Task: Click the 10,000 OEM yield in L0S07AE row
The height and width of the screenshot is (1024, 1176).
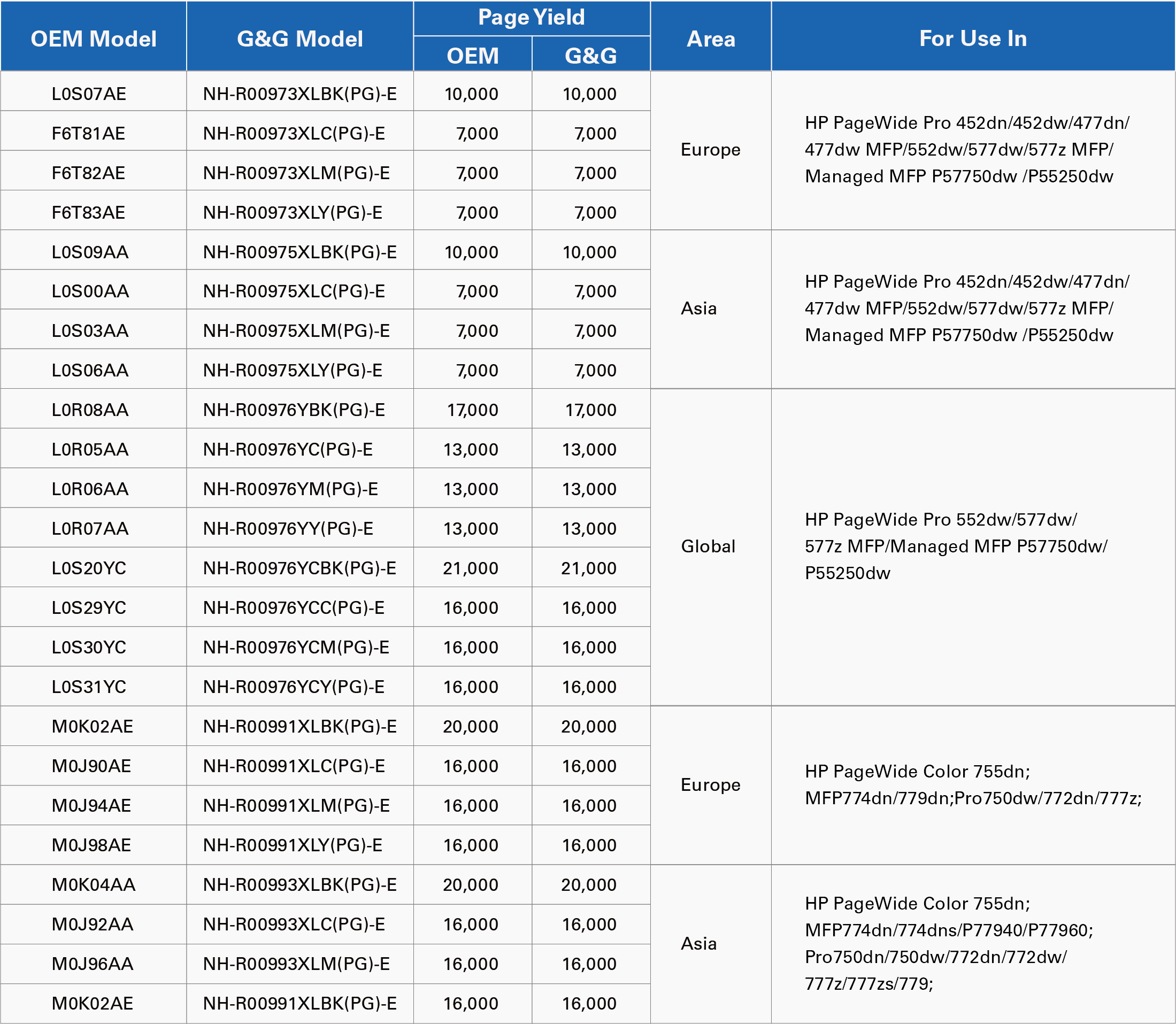Action: [473, 91]
